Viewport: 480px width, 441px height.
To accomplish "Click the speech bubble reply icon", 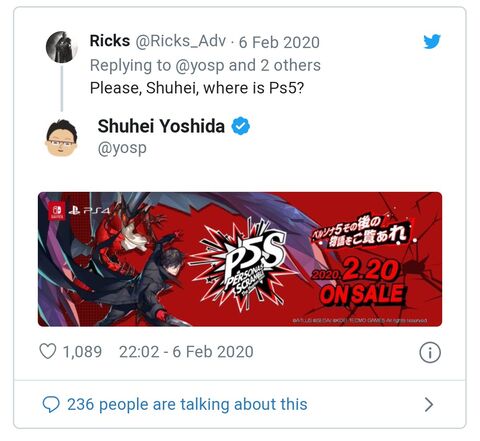I will 51,404.
